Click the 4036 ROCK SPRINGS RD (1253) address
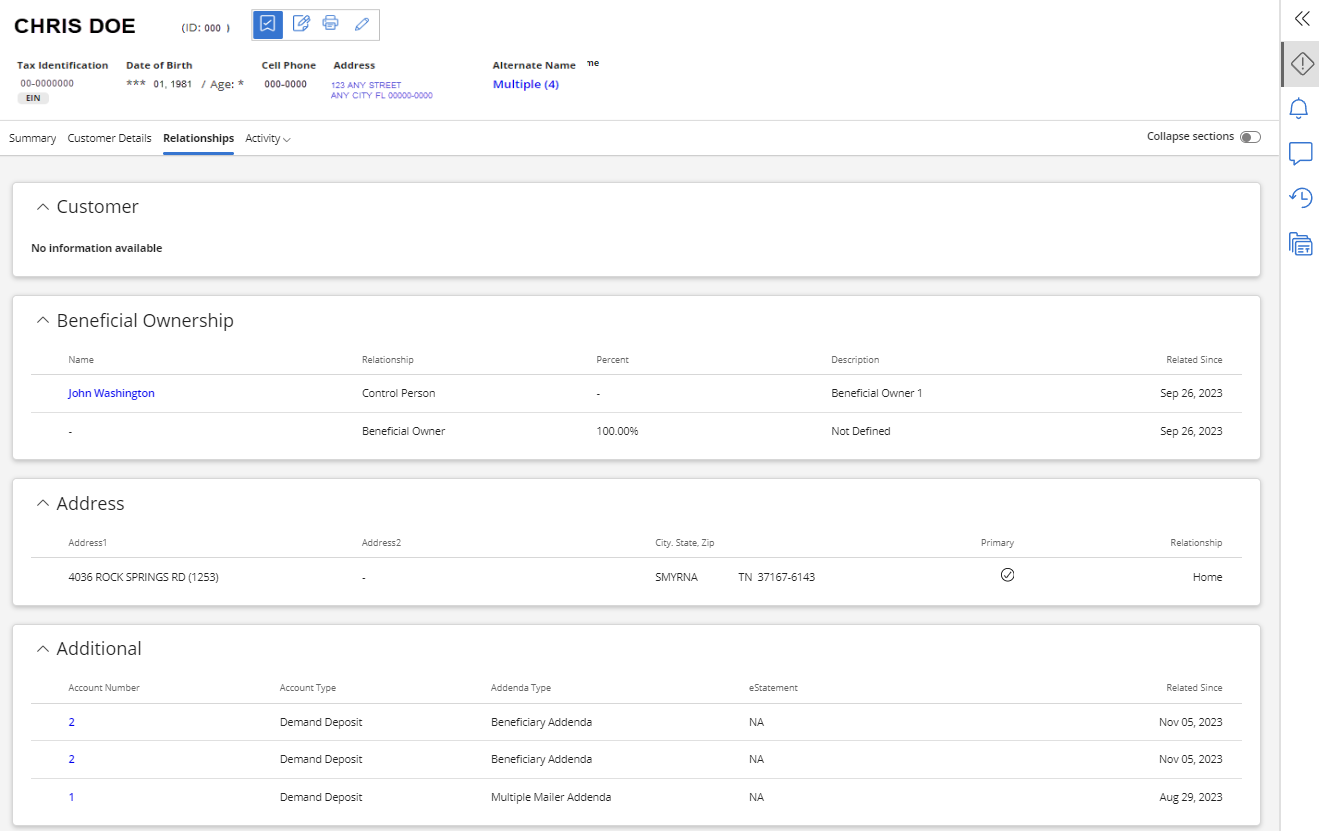 pyautogui.click(x=143, y=577)
